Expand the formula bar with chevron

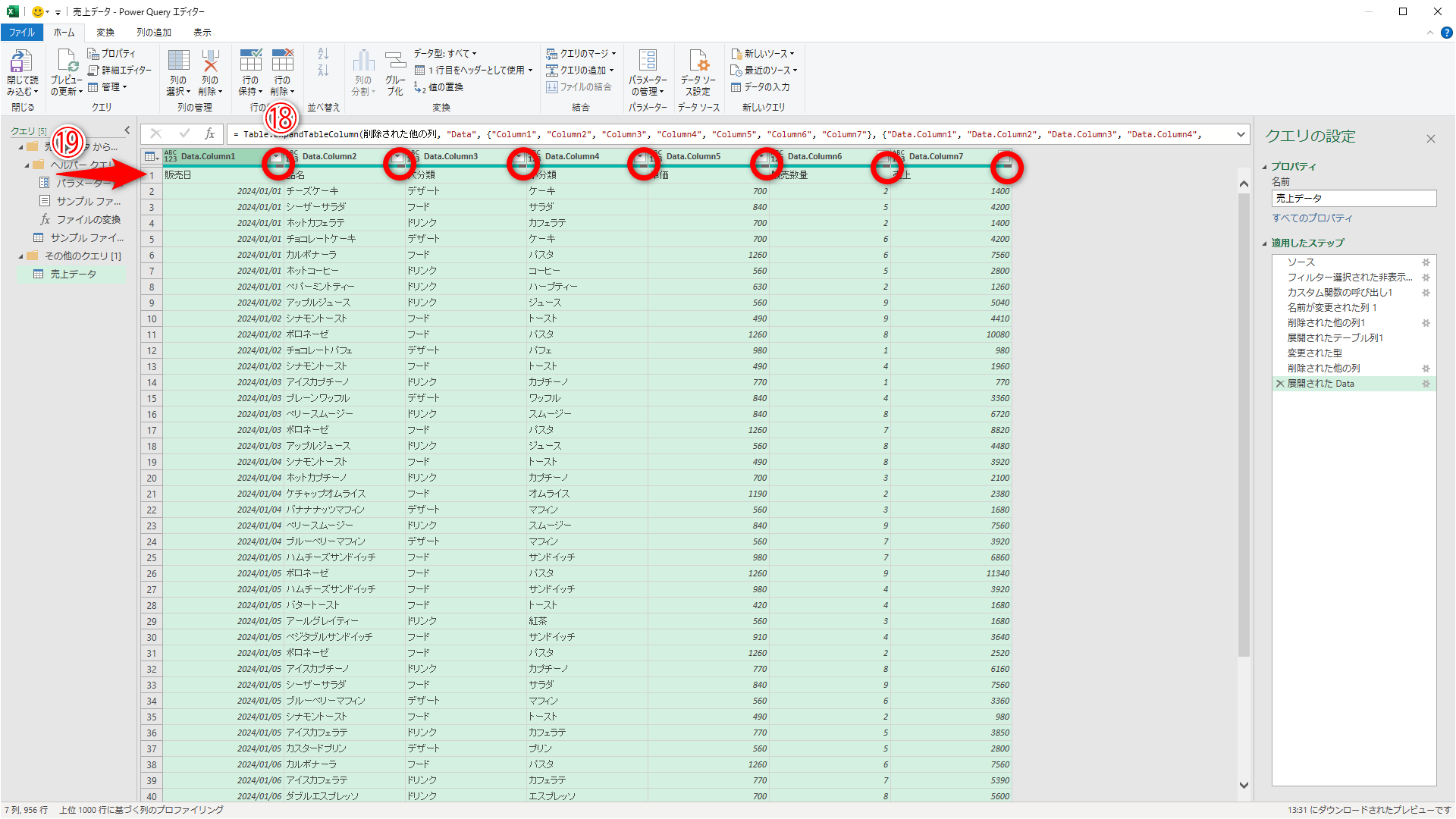coord(1241,134)
